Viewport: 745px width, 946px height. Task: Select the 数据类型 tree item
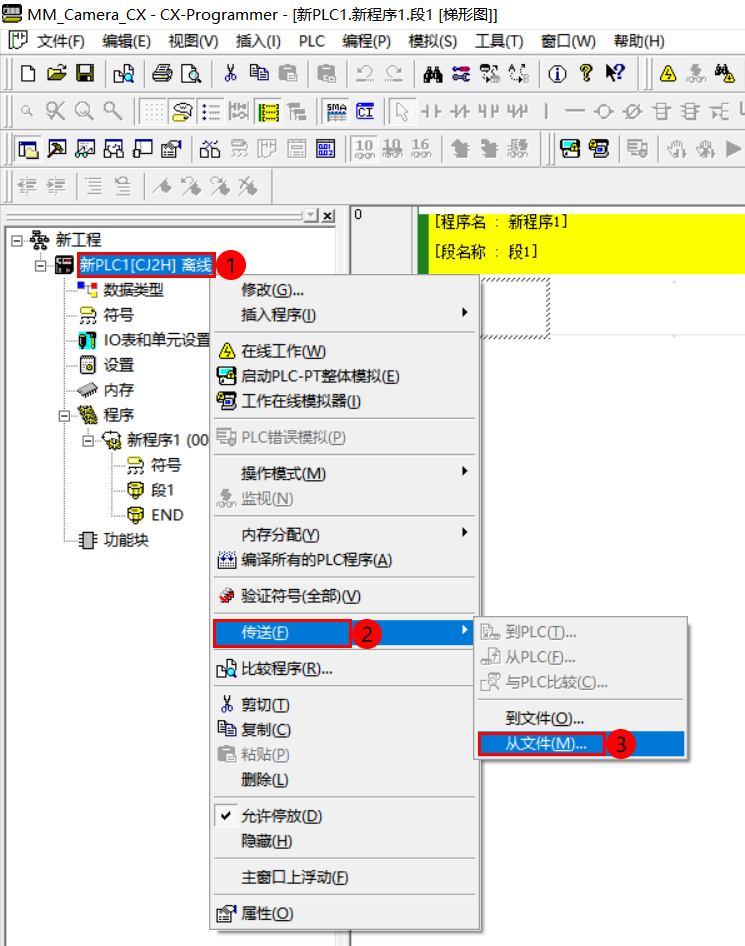click(133, 290)
